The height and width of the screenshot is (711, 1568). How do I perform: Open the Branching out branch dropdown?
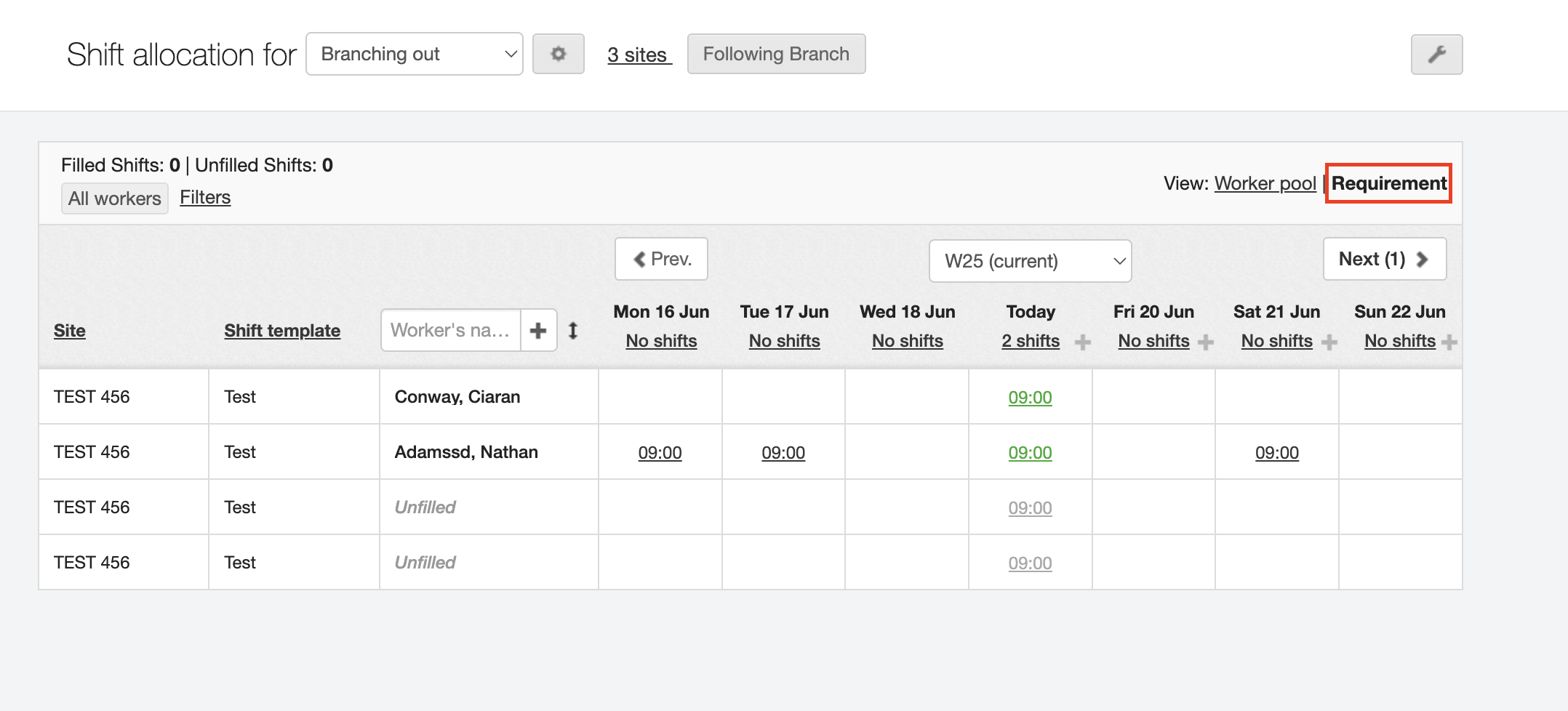pos(414,55)
